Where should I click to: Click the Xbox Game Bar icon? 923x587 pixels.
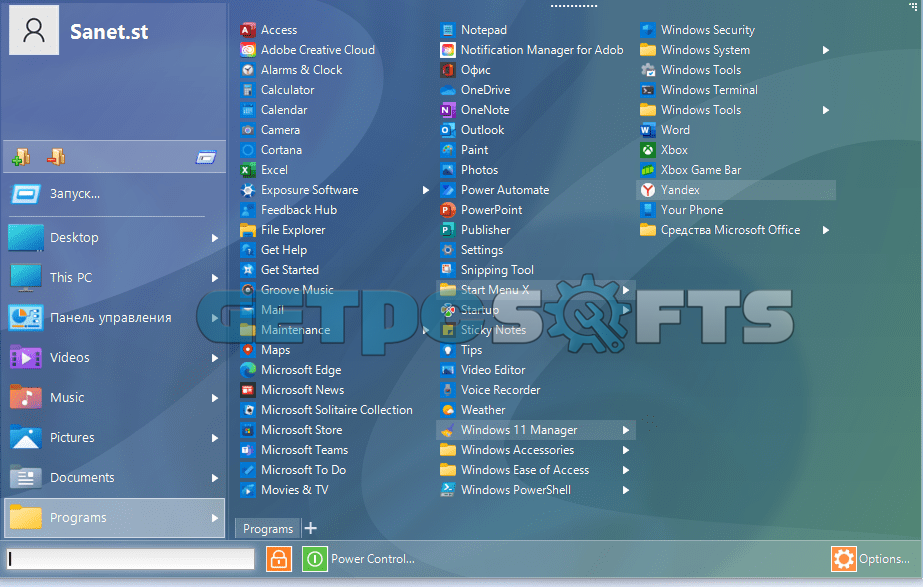pos(648,170)
